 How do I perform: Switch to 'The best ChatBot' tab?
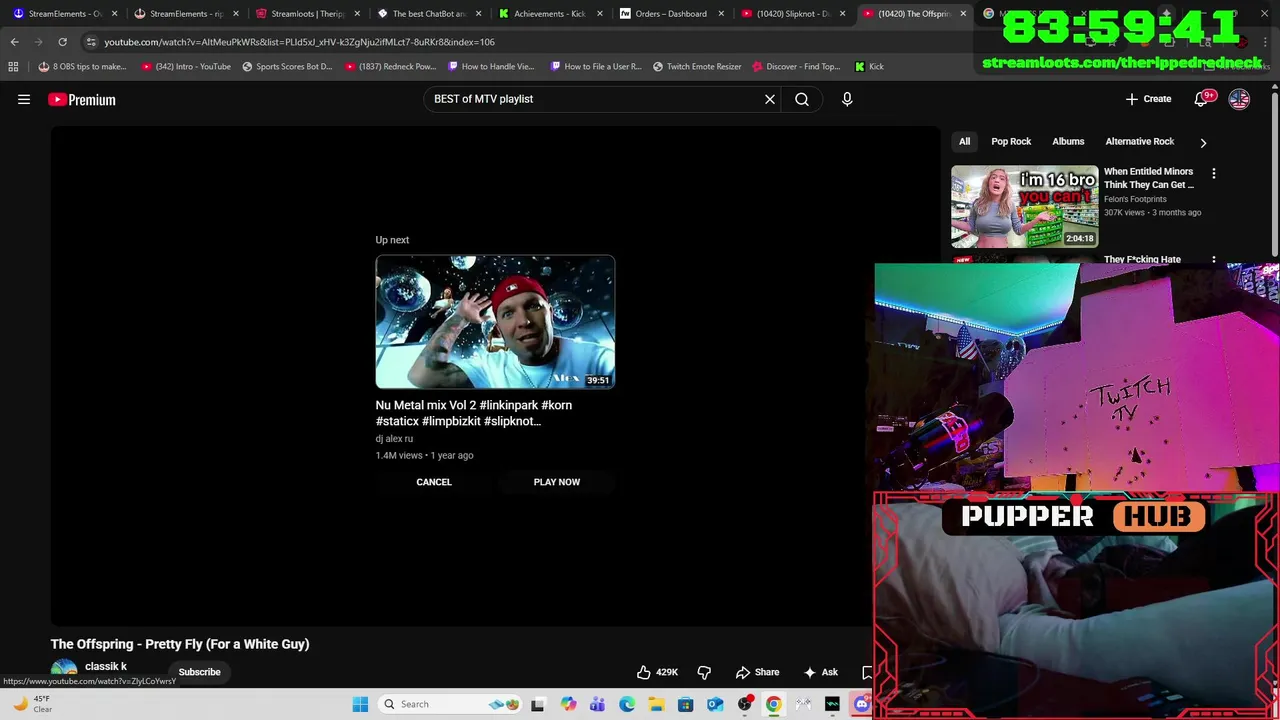pyautogui.click(x=428, y=14)
